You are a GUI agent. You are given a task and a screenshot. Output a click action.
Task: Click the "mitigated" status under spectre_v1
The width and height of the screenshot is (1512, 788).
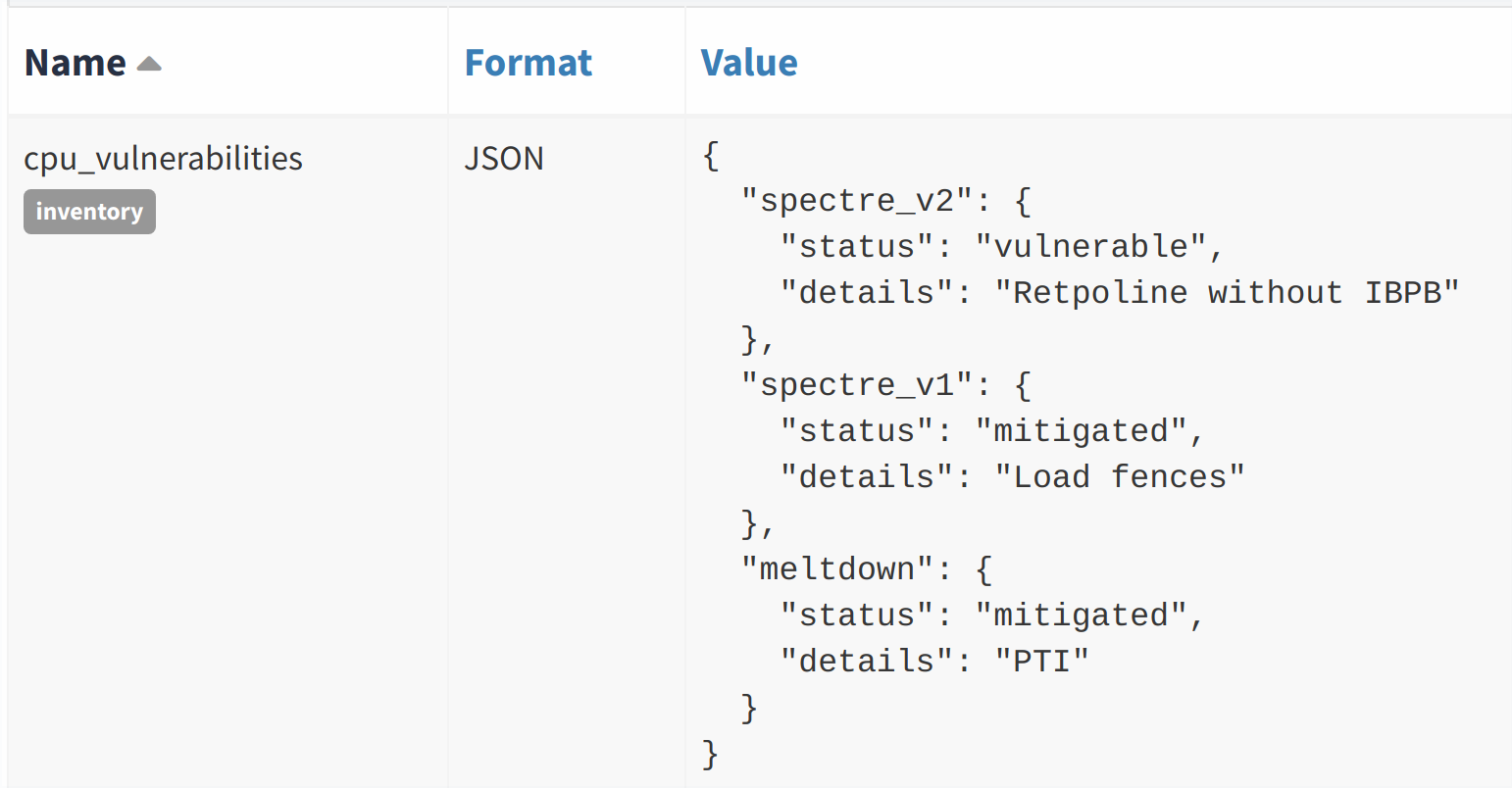pos(1081,431)
